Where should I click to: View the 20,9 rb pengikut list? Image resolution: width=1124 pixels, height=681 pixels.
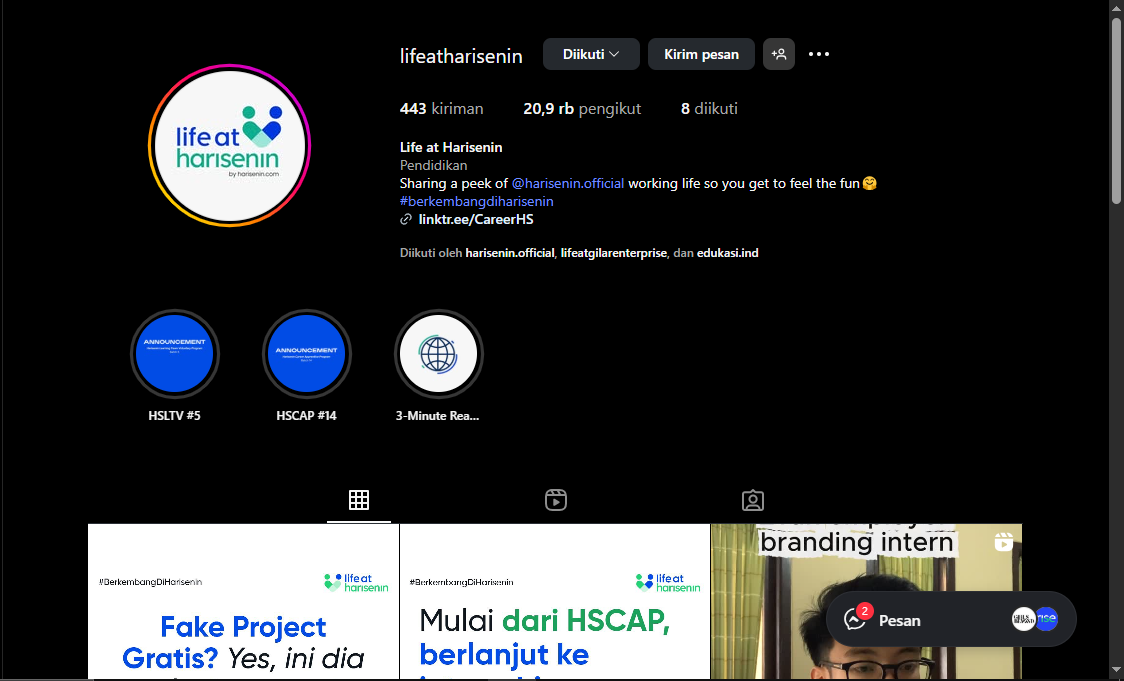(x=582, y=109)
